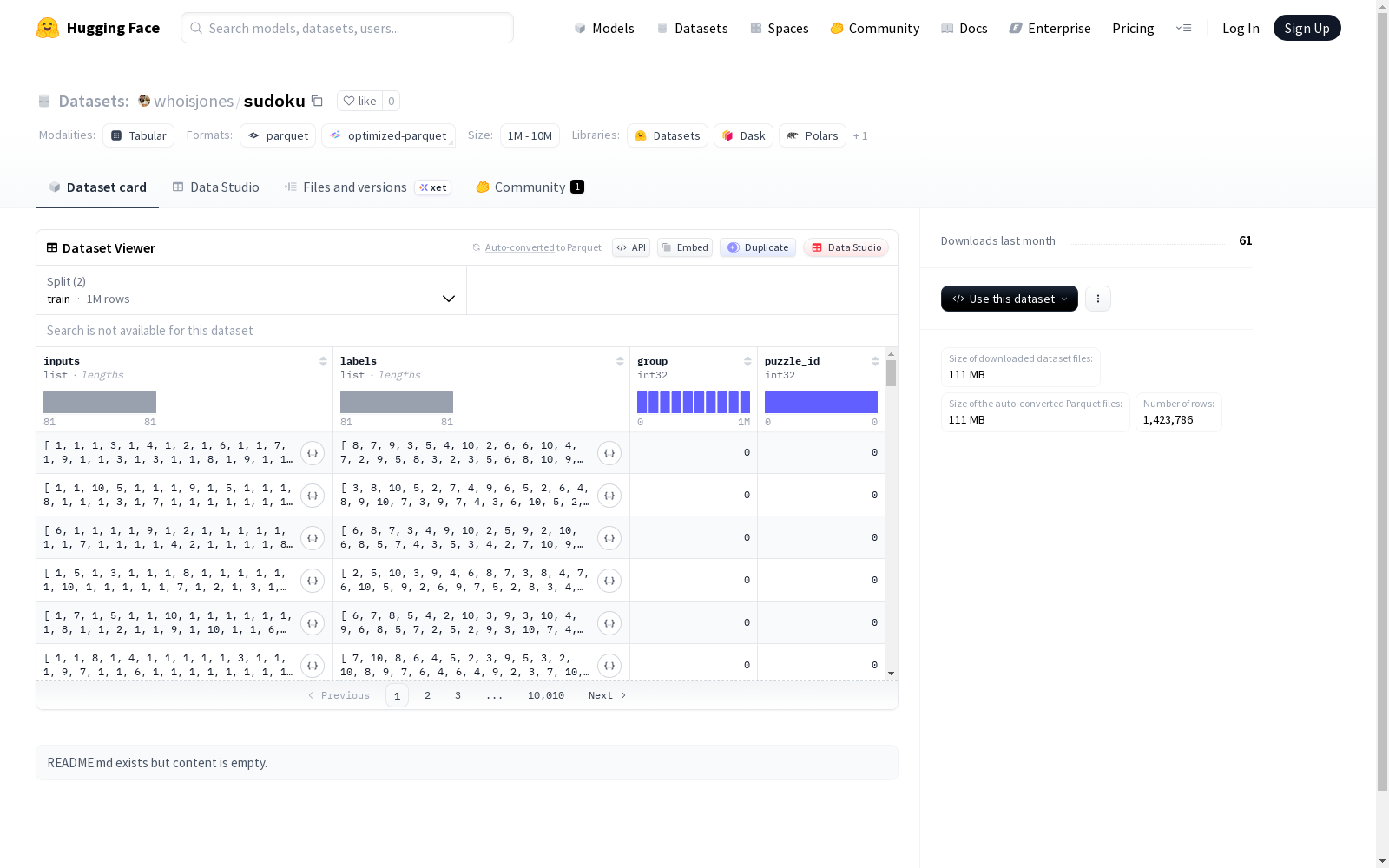
Task: Expand JSON of inputs cell starting 1, 1, 10, 5
Action: point(313,495)
